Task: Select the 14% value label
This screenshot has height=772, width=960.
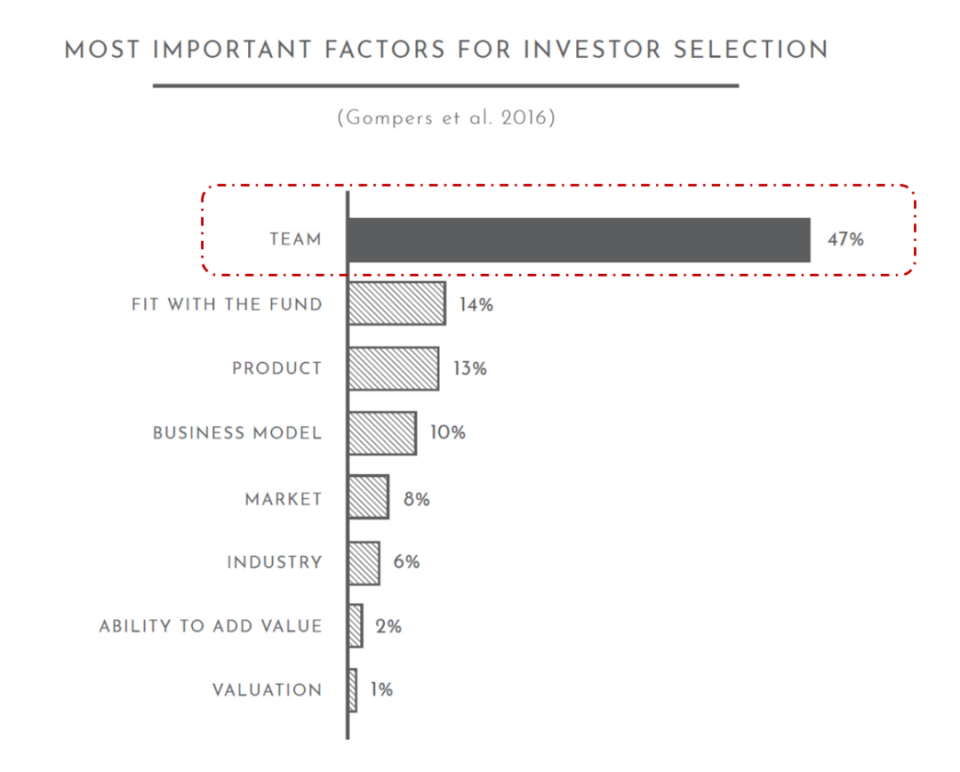Action: click(476, 305)
